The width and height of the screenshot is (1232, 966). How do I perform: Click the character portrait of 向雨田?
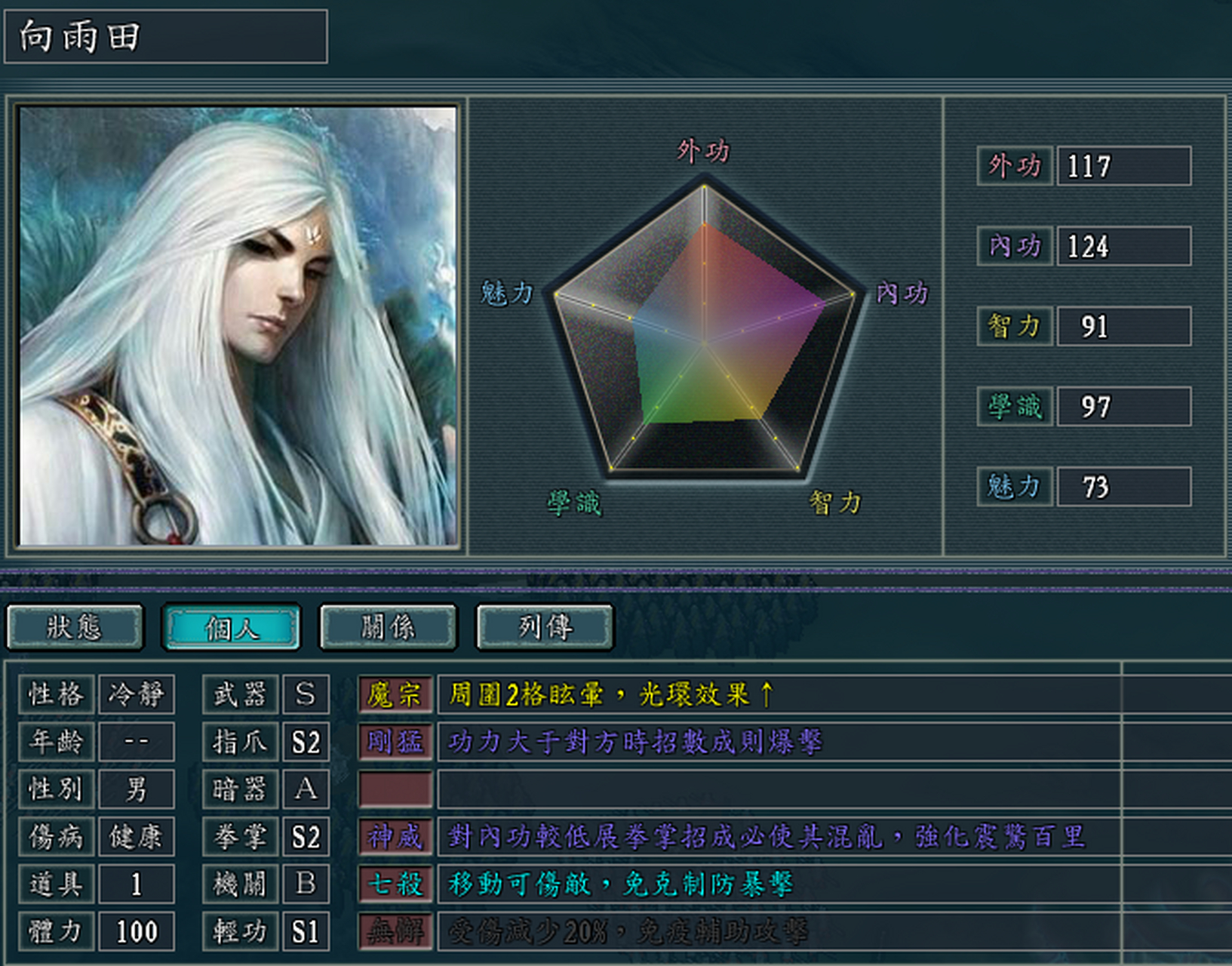click(x=238, y=325)
